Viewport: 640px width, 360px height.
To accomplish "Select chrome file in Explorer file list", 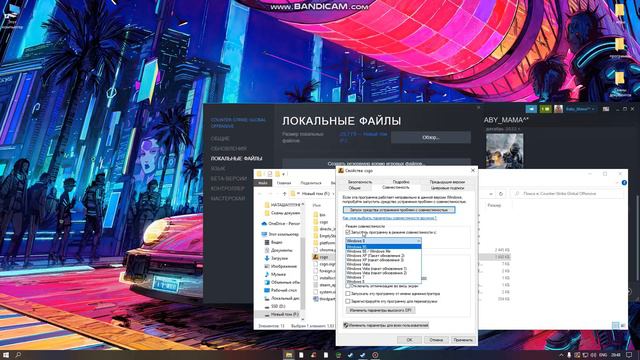I will [324, 250].
